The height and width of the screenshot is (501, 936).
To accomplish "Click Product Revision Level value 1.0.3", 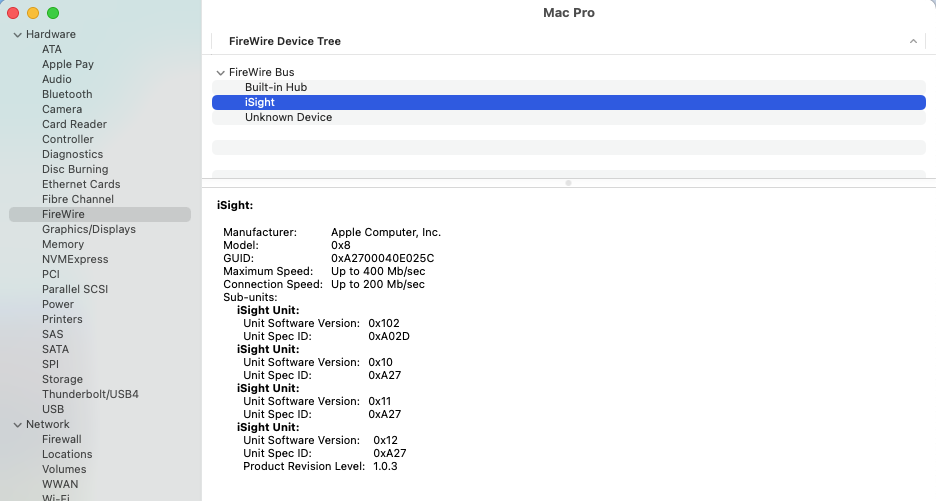I will pyautogui.click(x=385, y=466).
